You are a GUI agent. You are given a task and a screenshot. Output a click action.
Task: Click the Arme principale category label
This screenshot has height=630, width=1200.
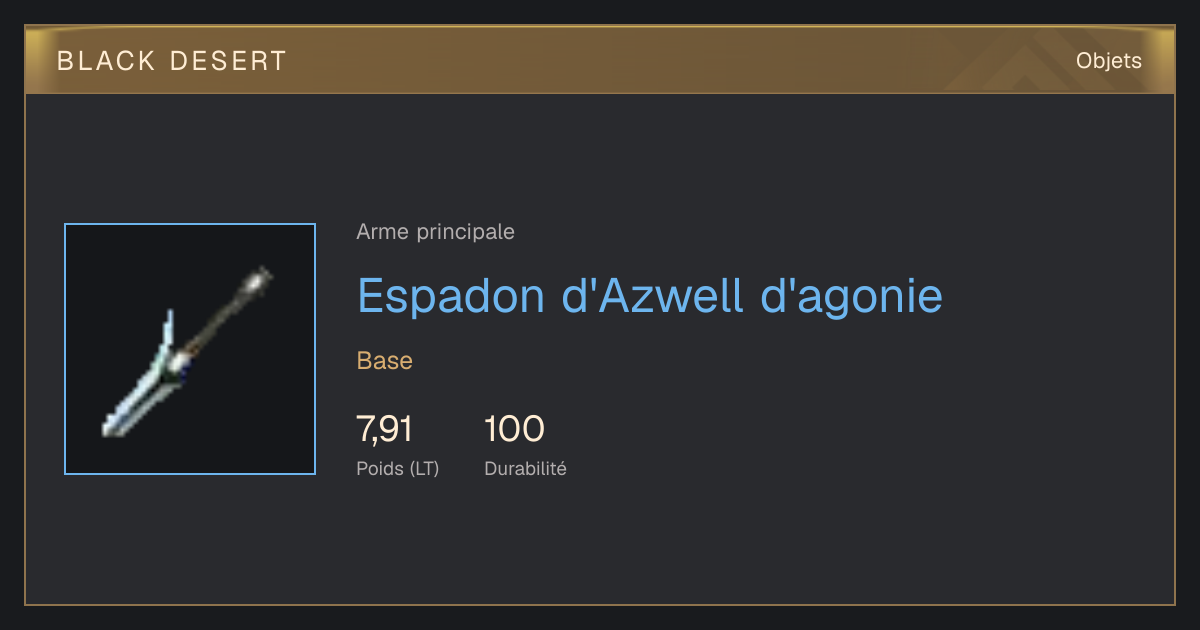(436, 232)
